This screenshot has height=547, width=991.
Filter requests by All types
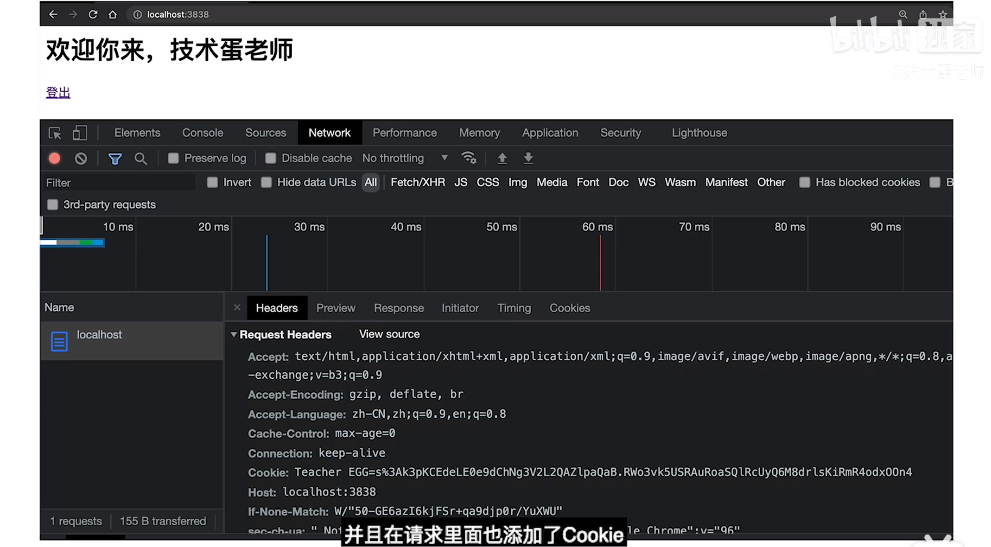(x=370, y=182)
